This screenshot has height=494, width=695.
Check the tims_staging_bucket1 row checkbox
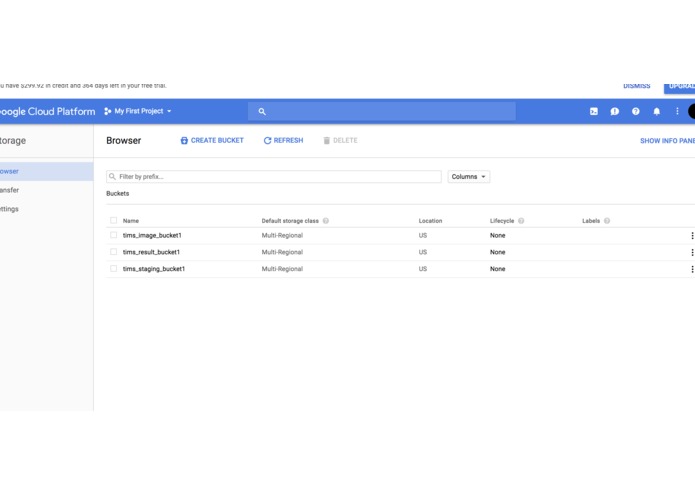[113, 268]
